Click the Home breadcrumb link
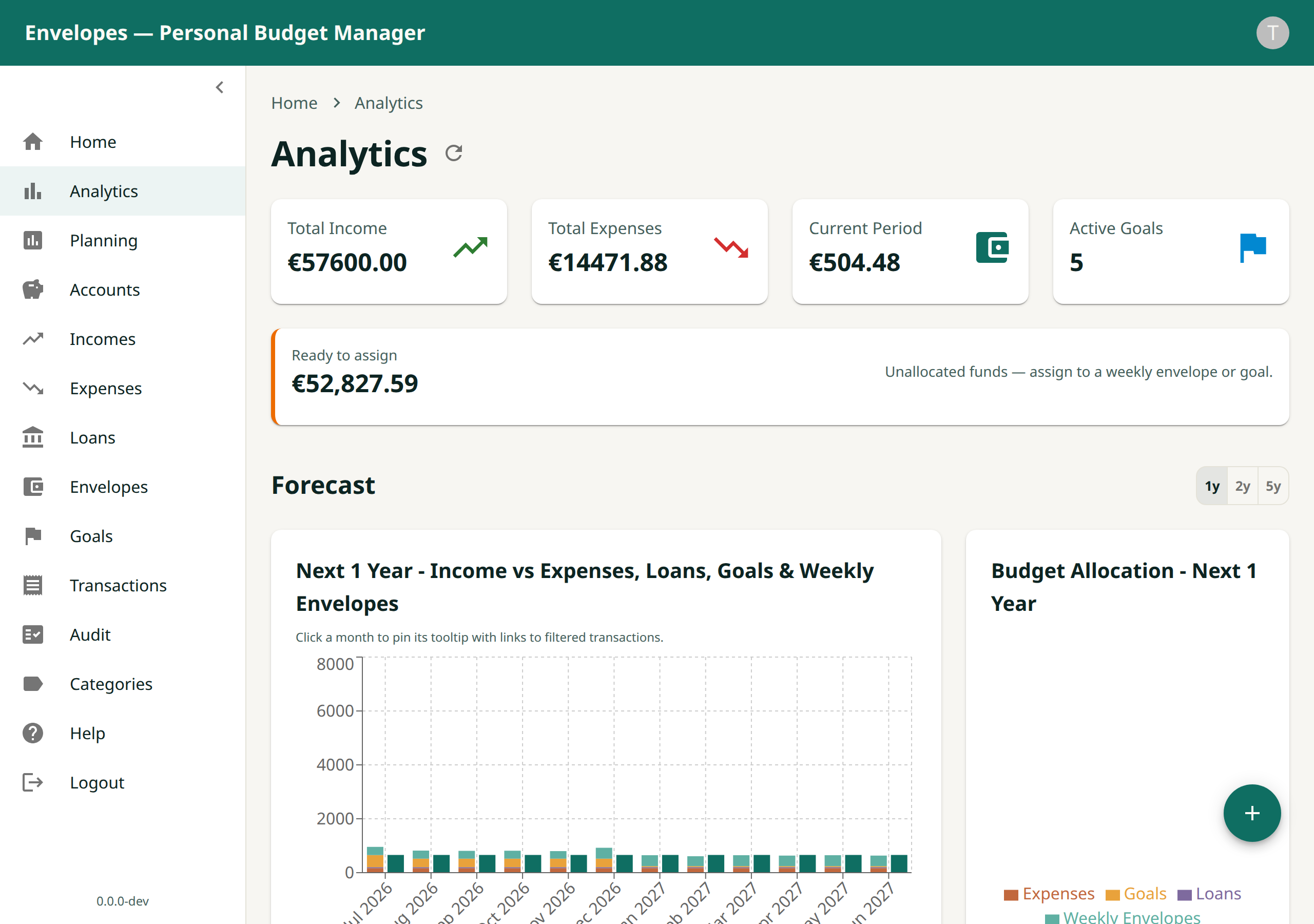The image size is (1314, 924). [x=294, y=103]
